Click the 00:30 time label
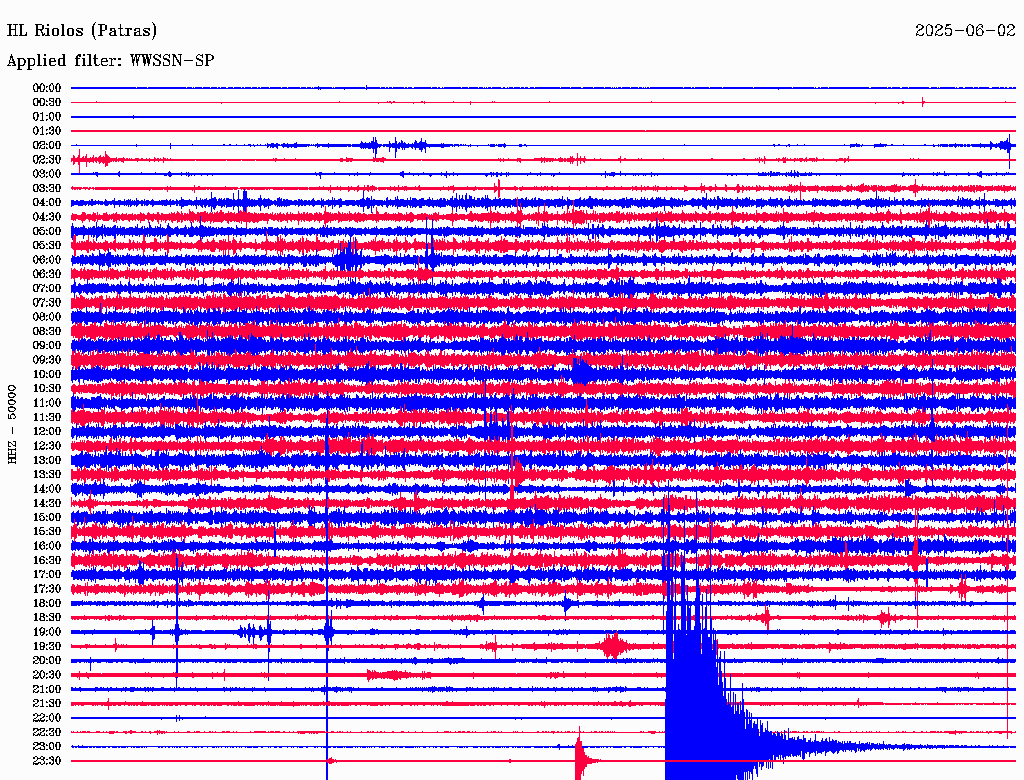Image resolution: width=1024 pixels, height=780 pixels. (47, 102)
